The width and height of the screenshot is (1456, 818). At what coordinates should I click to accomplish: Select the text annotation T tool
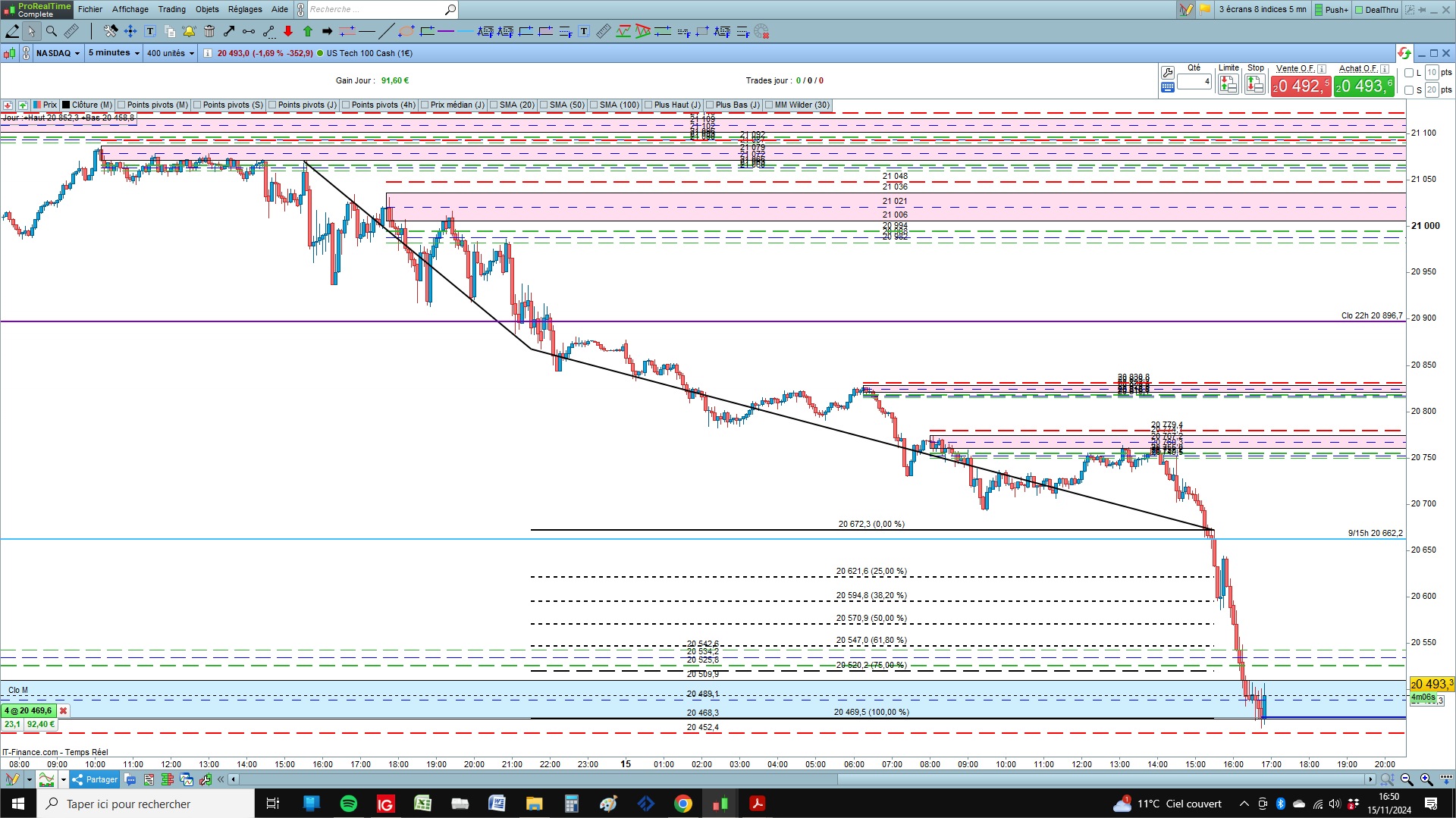(x=150, y=31)
